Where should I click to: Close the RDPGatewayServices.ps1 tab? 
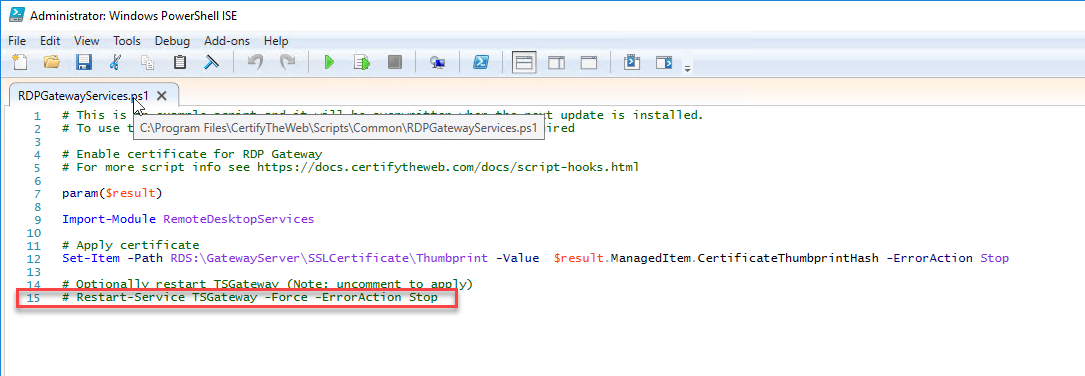pyautogui.click(x=162, y=96)
